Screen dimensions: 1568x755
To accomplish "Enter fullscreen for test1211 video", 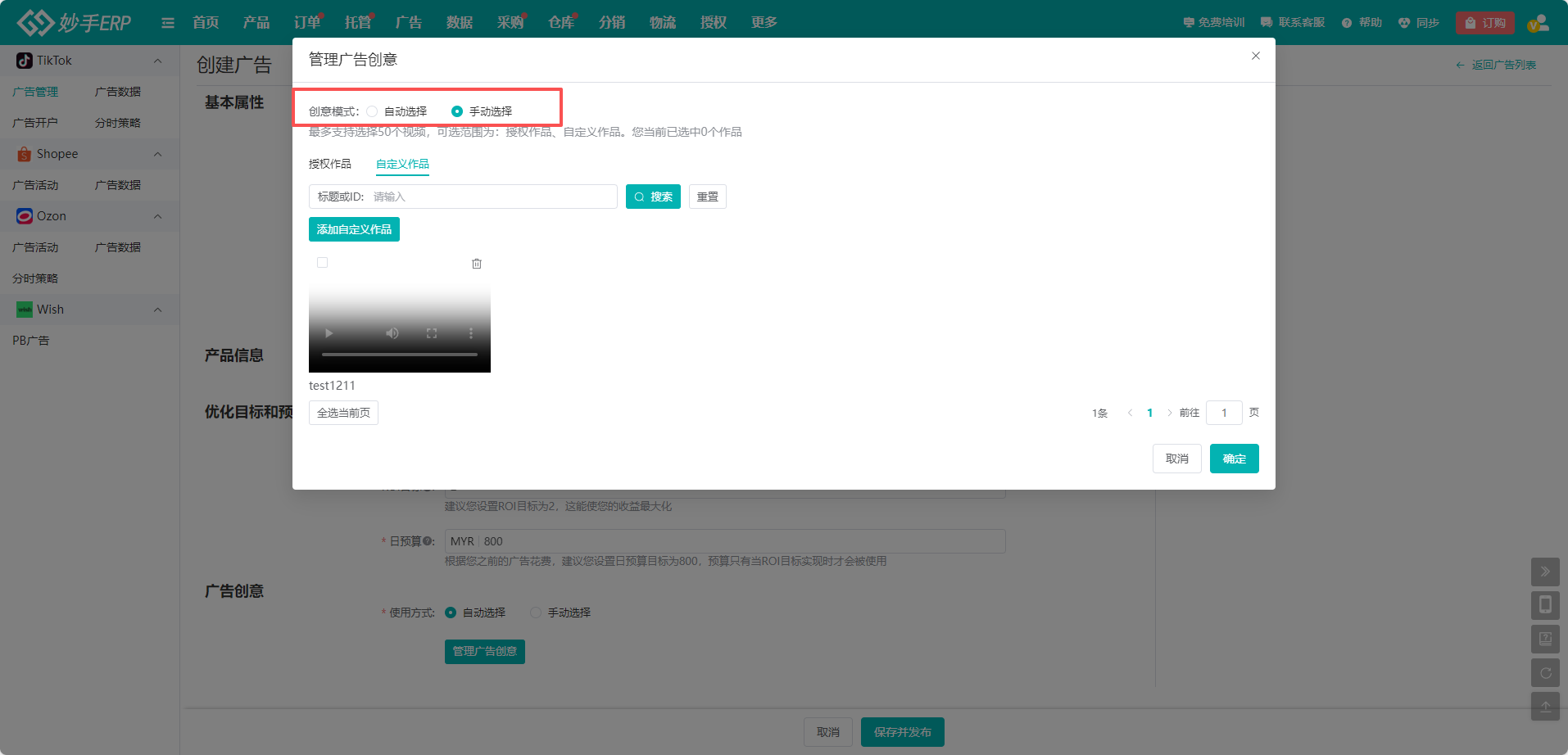I will pos(432,333).
